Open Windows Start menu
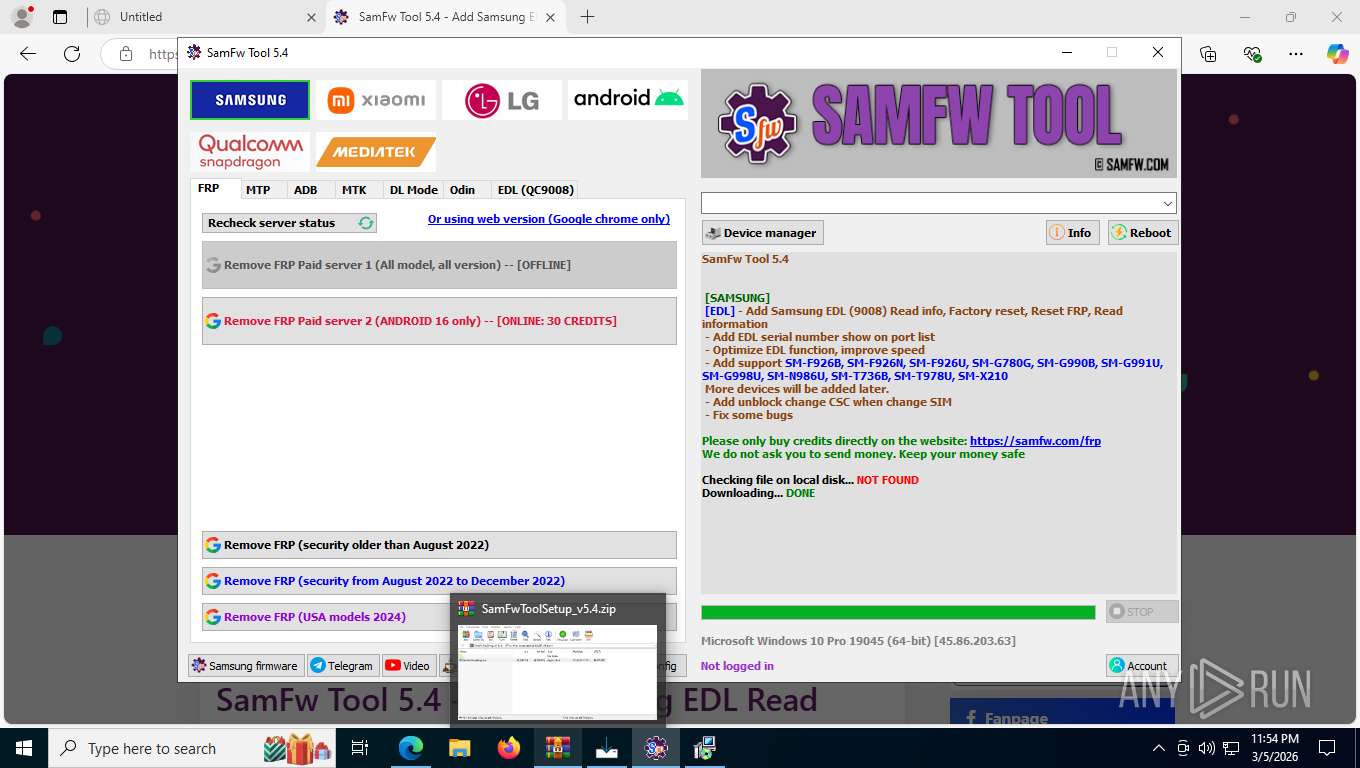Viewport: 1360px width, 768px height. coord(23,748)
